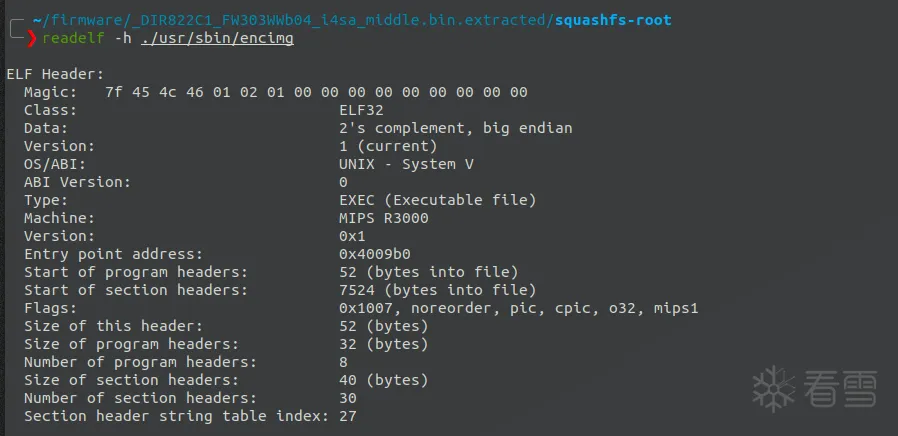Click the Section header string table index label
This screenshot has height=436, width=898.
click(175, 416)
